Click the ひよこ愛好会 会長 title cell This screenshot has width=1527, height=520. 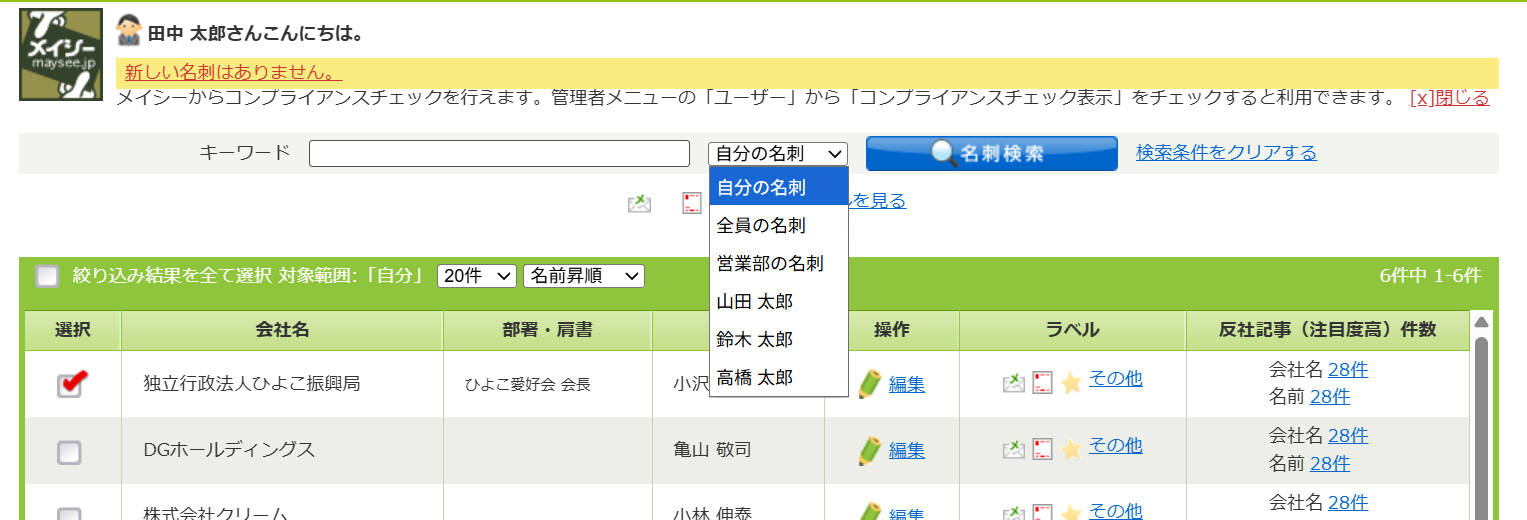(x=528, y=384)
